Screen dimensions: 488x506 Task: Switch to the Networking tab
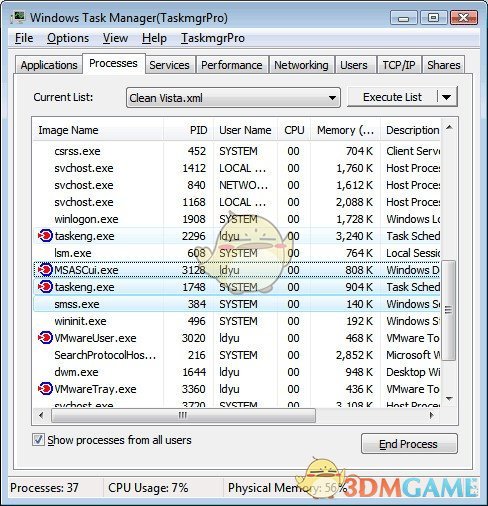[301, 65]
